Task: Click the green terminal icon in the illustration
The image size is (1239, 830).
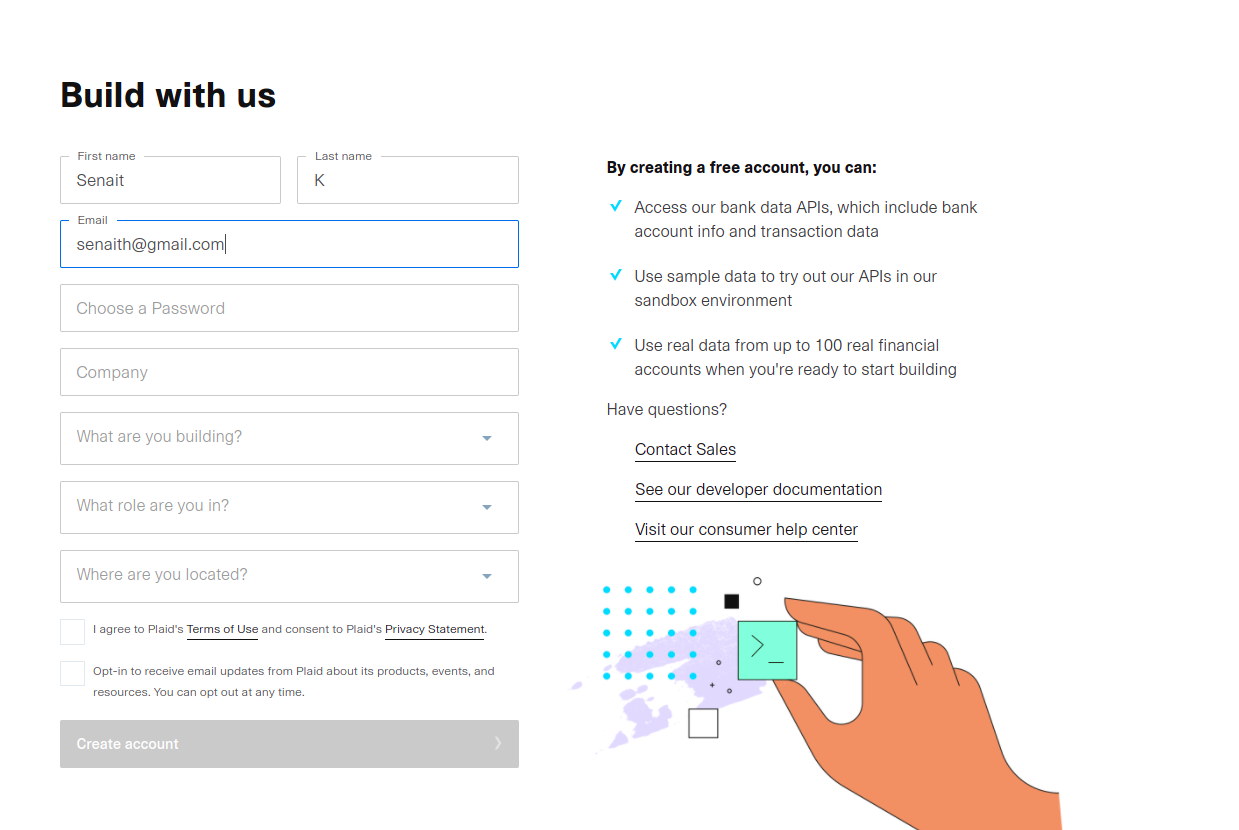Action: 767,650
